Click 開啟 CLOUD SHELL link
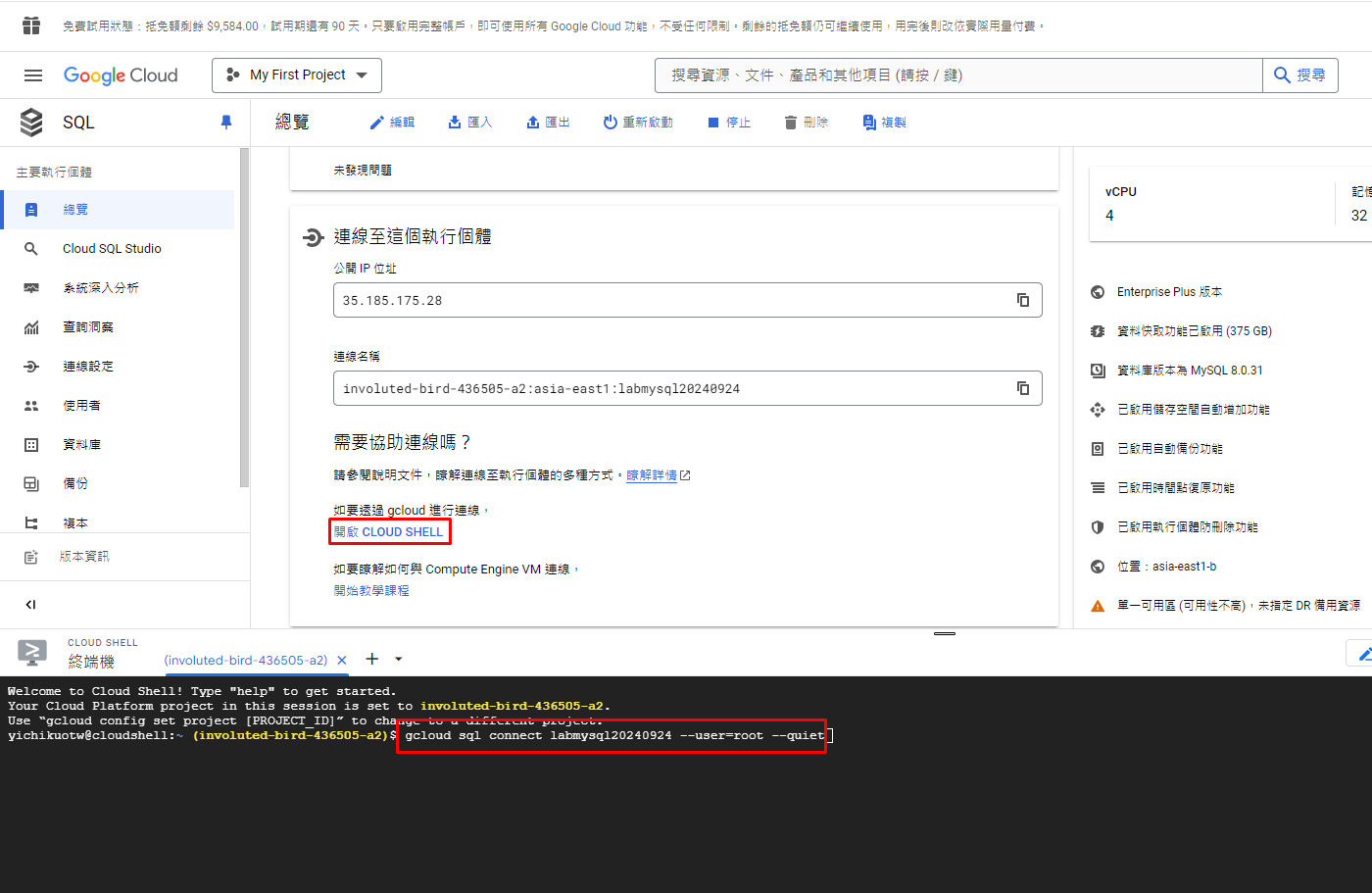1372x893 pixels. [x=388, y=532]
